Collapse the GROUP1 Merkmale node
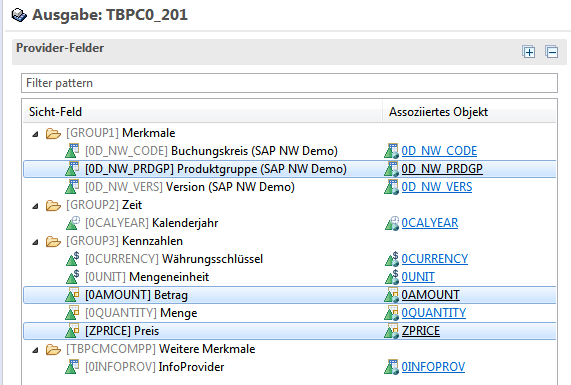Image resolution: width=571 pixels, height=385 pixels. (35, 134)
